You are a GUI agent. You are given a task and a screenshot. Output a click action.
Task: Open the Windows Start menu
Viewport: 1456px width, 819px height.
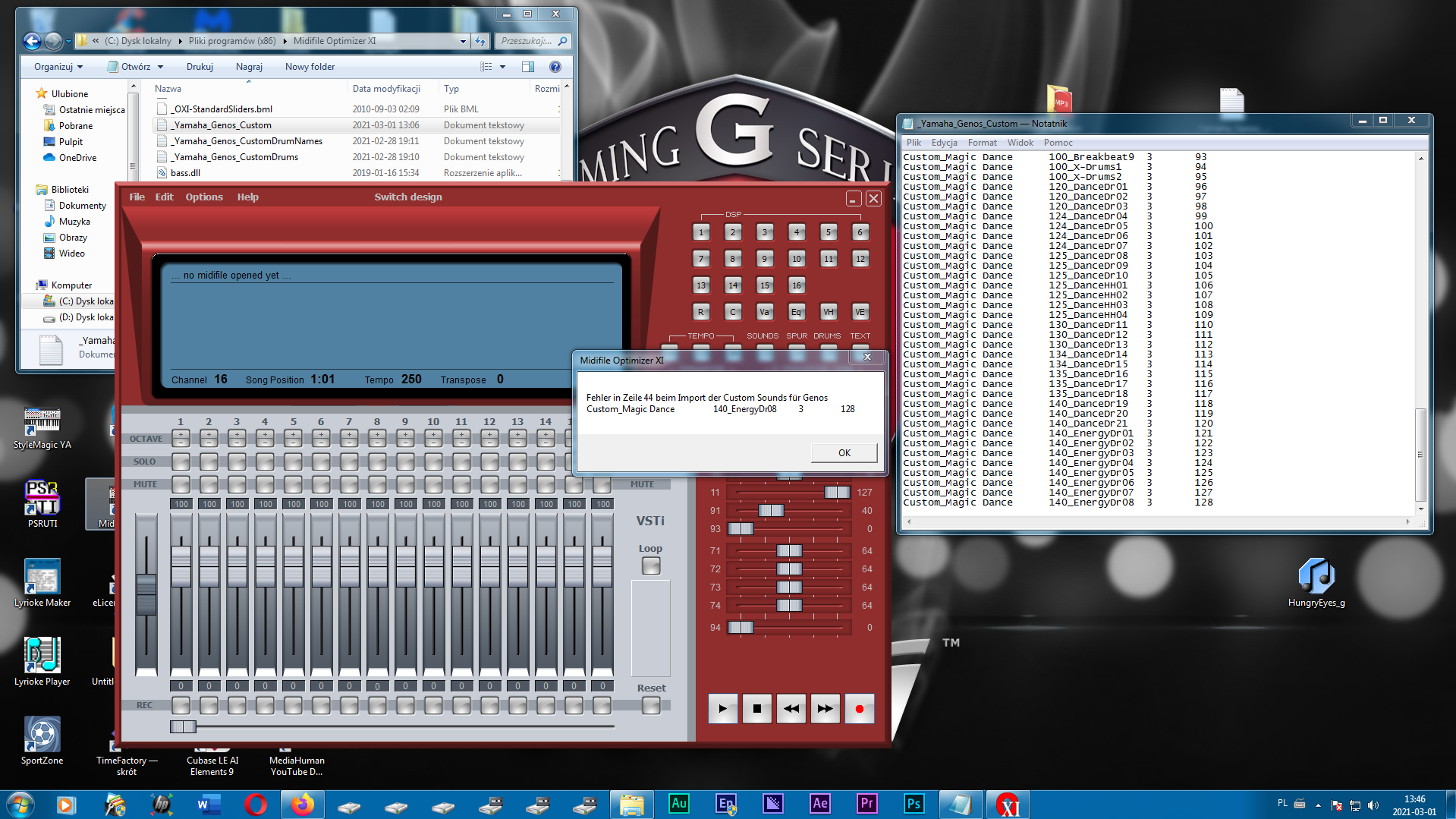coord(20,804)
